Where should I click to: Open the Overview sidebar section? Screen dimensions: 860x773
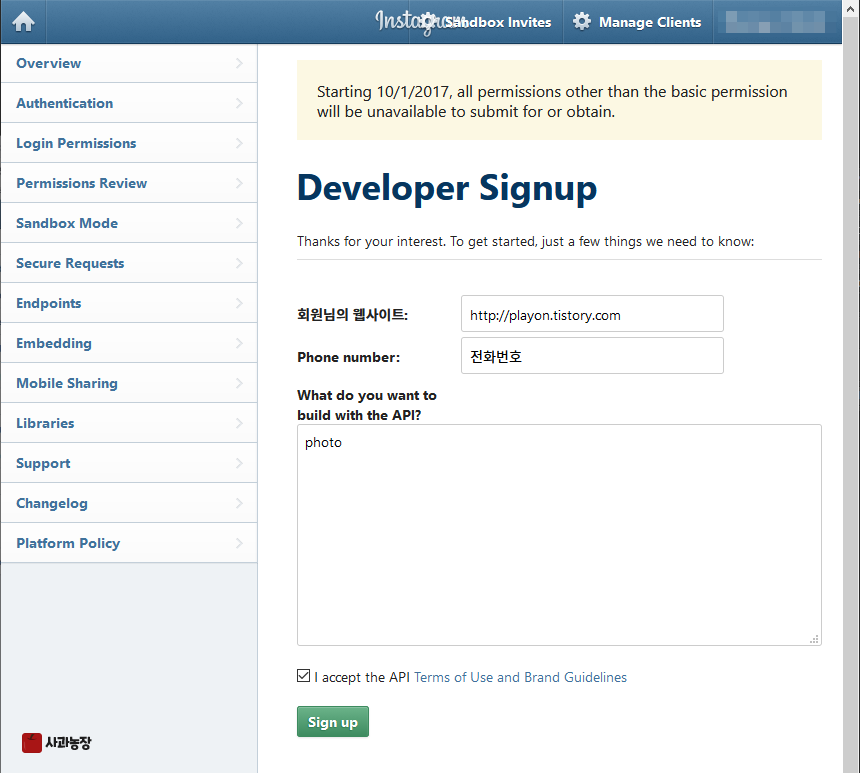pos(129,63)
